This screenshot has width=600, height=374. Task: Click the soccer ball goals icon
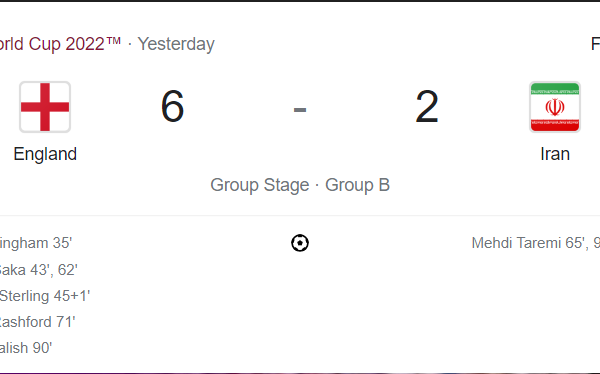pos(300,243)
